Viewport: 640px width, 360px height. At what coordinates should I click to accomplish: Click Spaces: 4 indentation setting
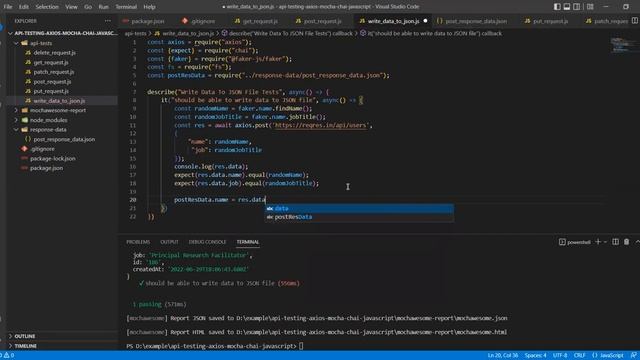click(x=535, y=356)
